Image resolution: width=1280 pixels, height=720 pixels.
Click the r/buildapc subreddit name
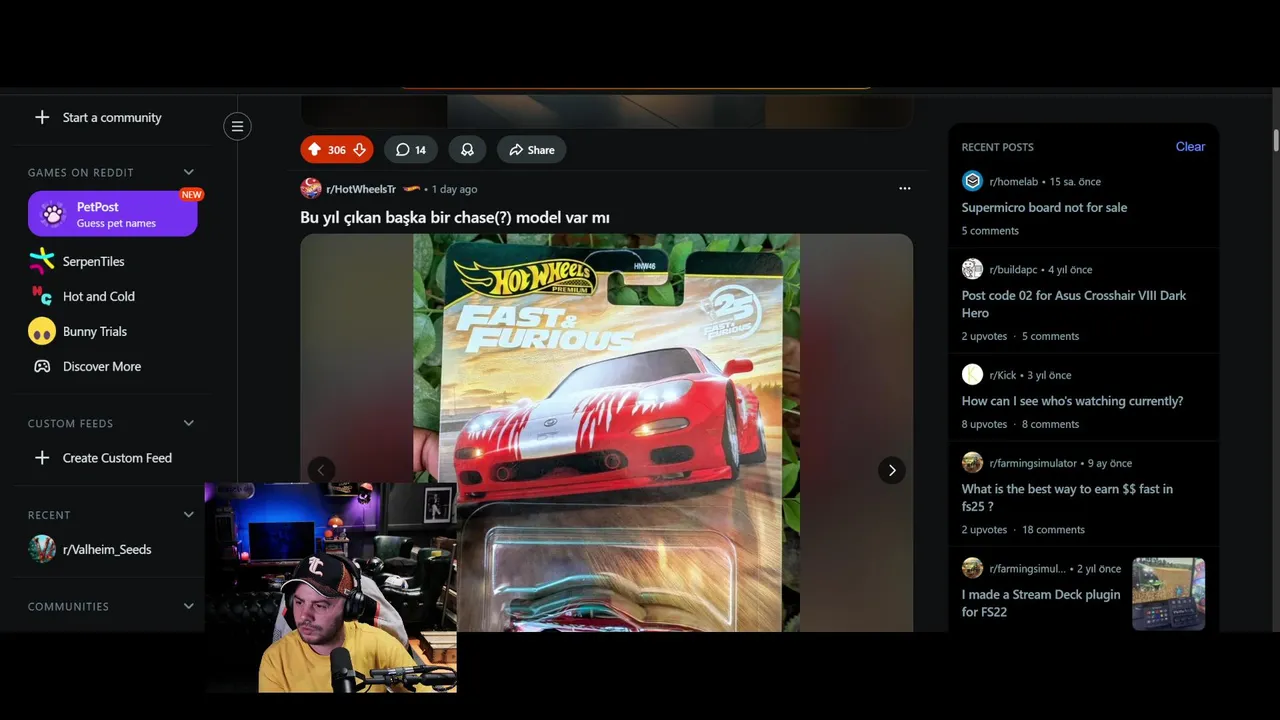pos(1014,270)
